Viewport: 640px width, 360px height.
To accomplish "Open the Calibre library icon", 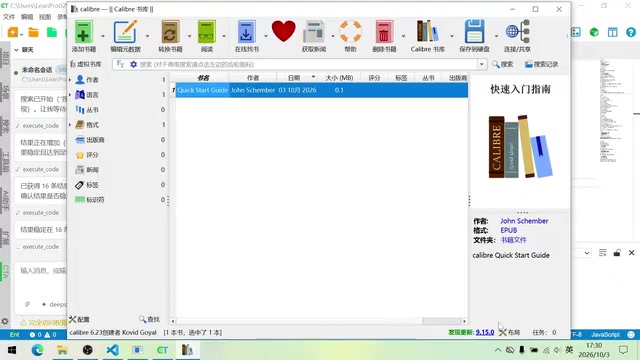I will pyautogui.click(x=427, y=32).
